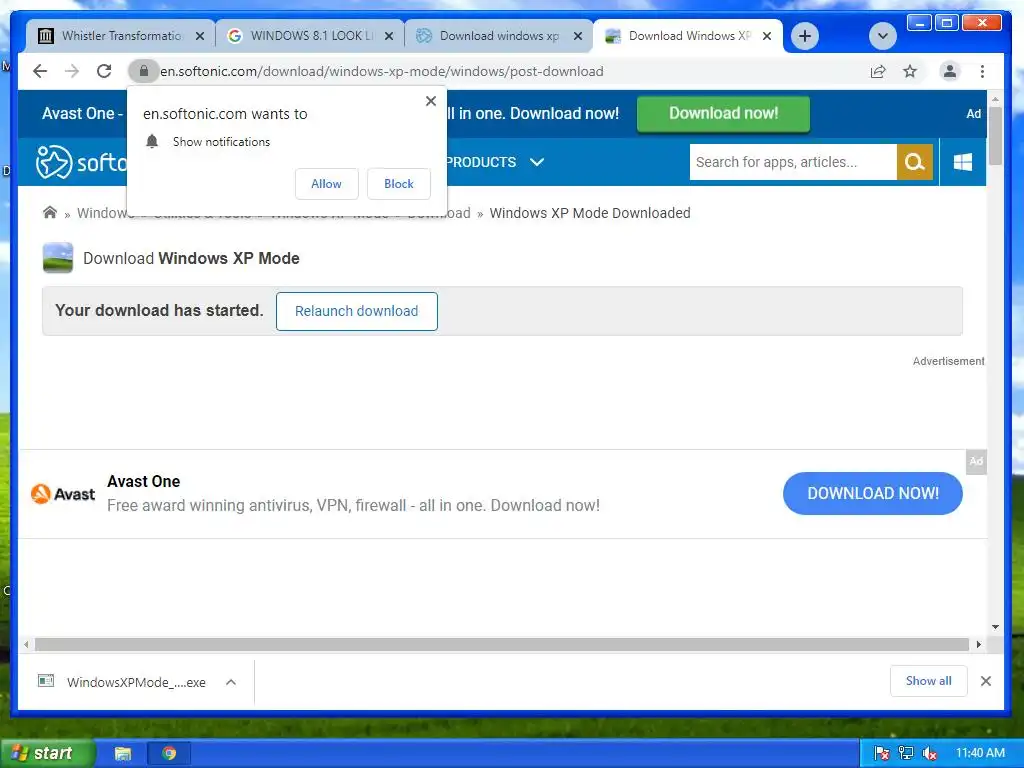Expand the PRODUCTS dropdown menu
This screenshot has height=768, width=1024.
(494, 162)
